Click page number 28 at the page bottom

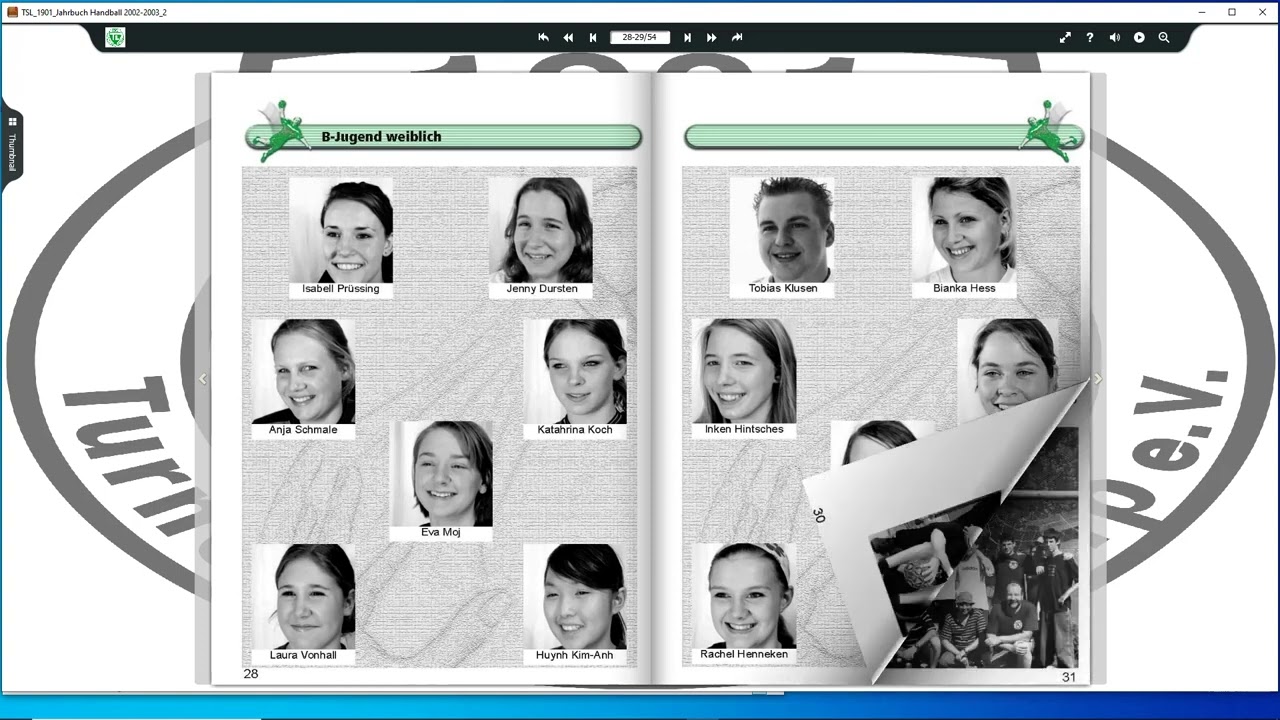point(251,674)
